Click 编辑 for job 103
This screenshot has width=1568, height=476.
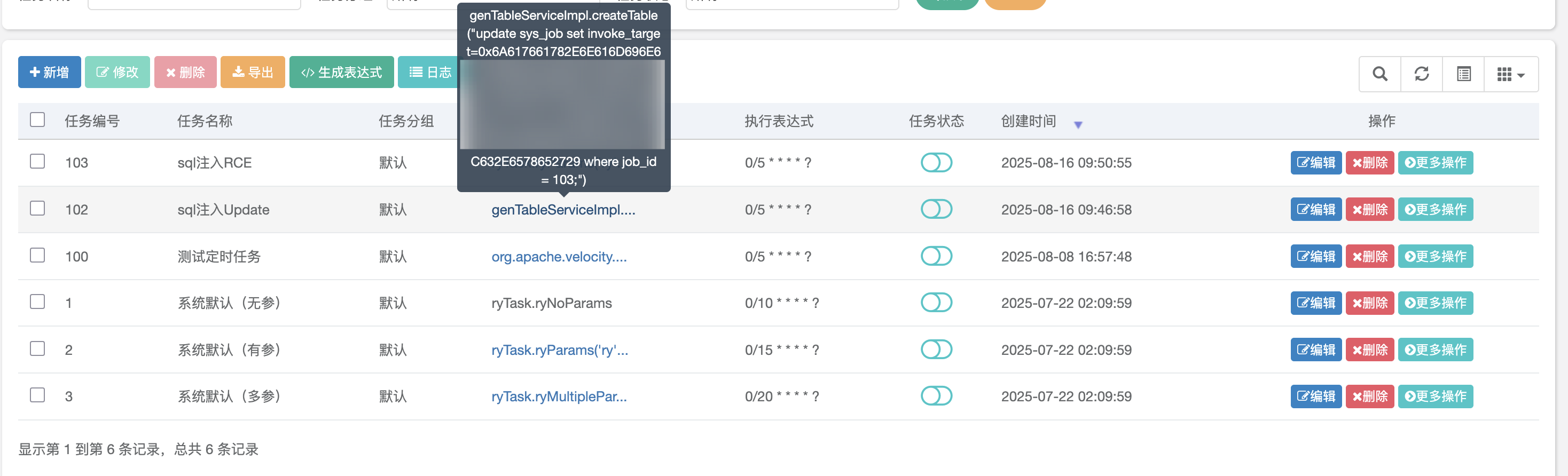pyautogui.click(x=1316, y=163)
